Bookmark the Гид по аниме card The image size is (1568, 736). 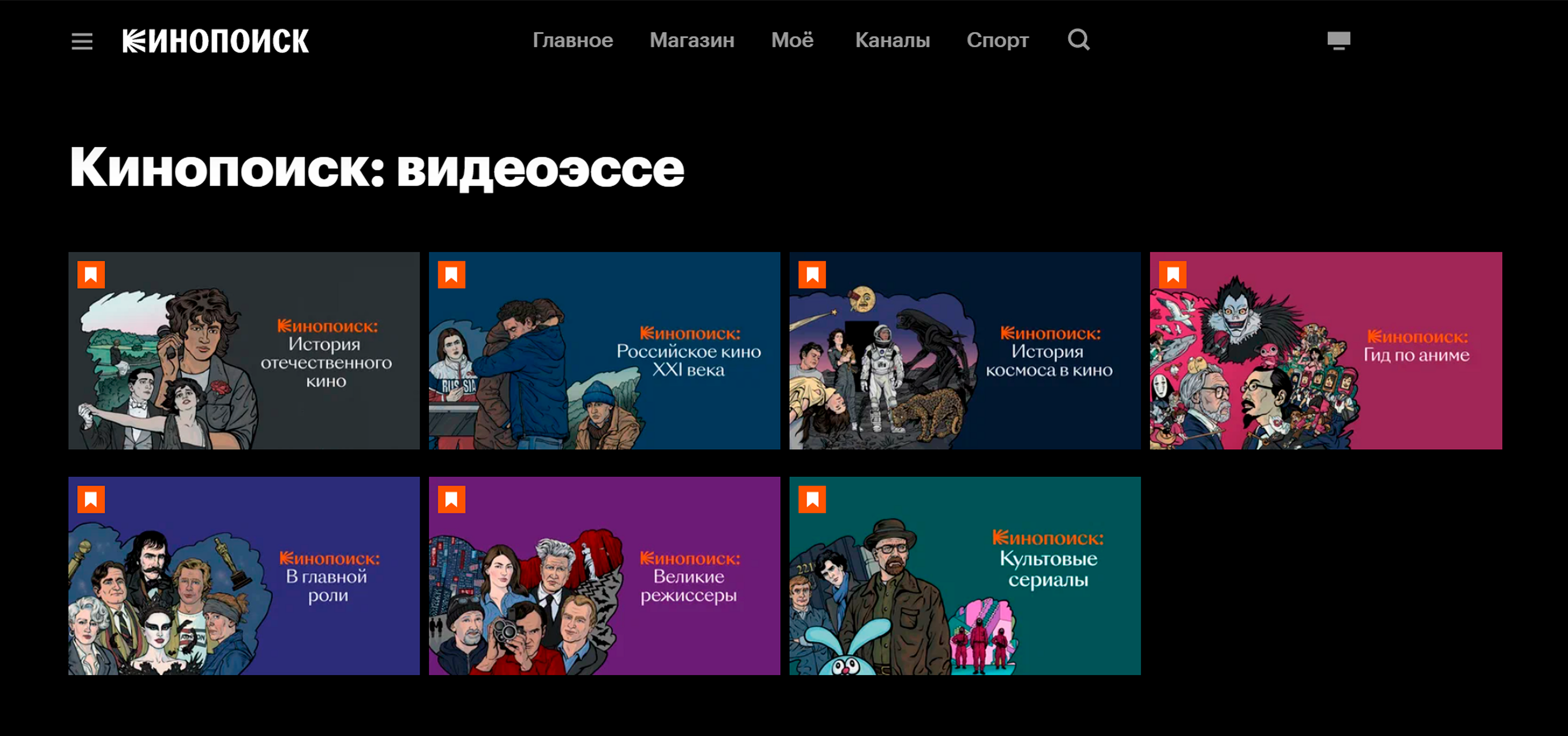pyautogui.click(x=1173, y=275)
